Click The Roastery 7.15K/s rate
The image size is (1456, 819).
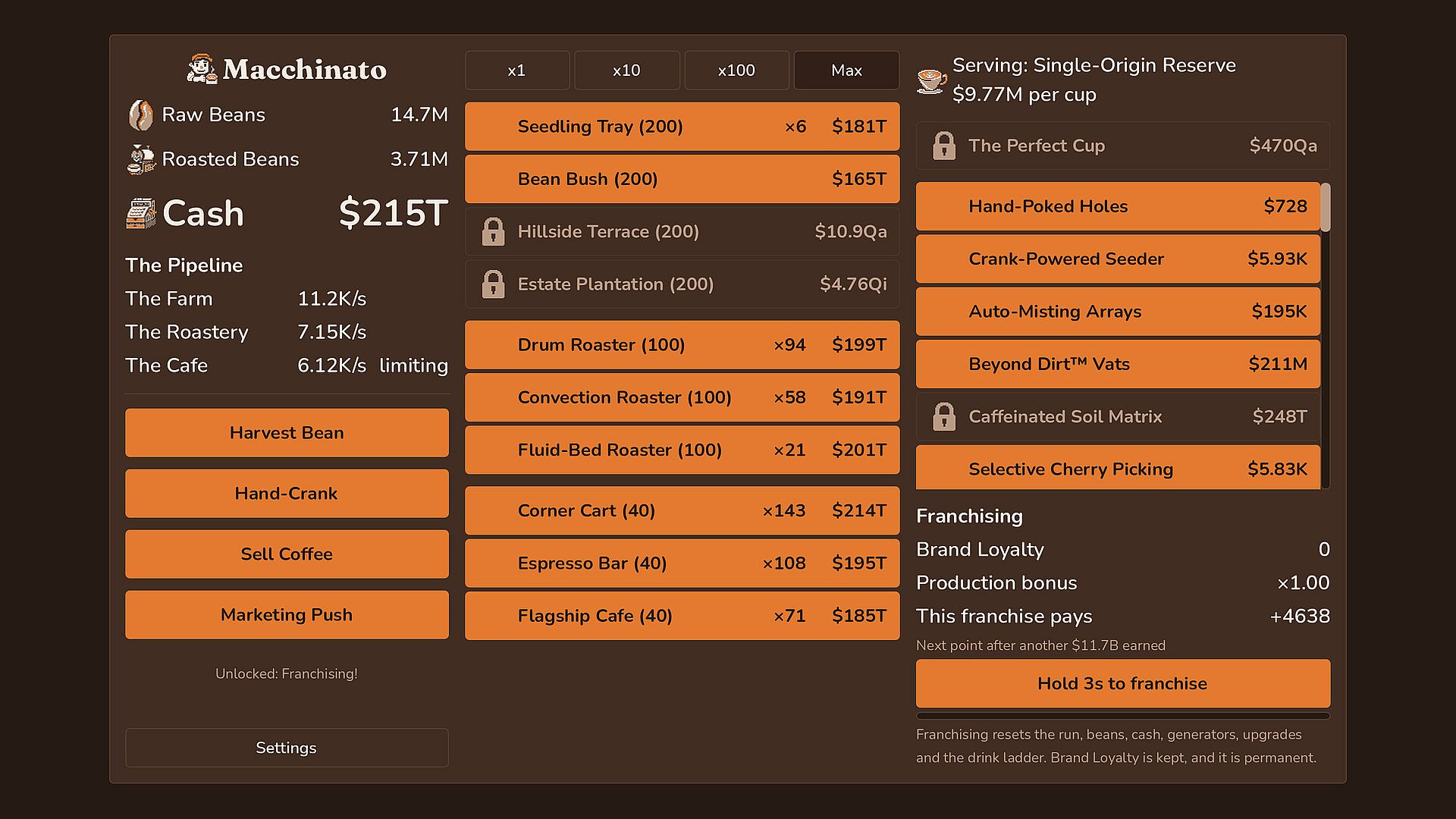pyautogui.click(x=331, y=332)
